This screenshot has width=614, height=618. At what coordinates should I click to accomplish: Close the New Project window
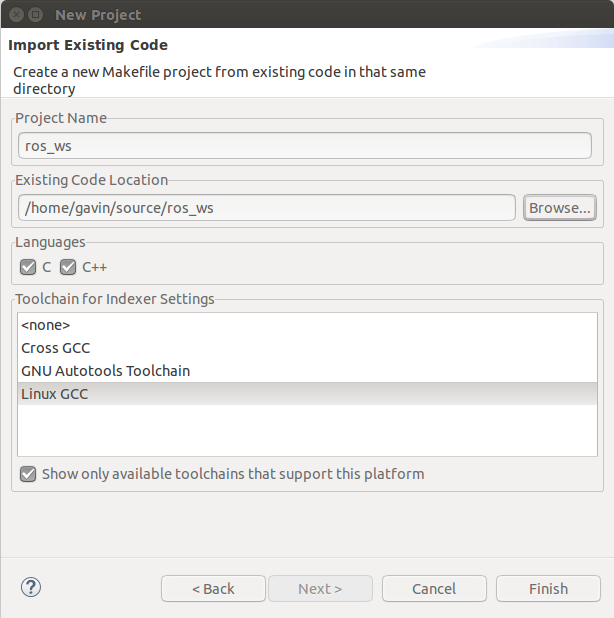pyautogui.click(x=14, y=15)
